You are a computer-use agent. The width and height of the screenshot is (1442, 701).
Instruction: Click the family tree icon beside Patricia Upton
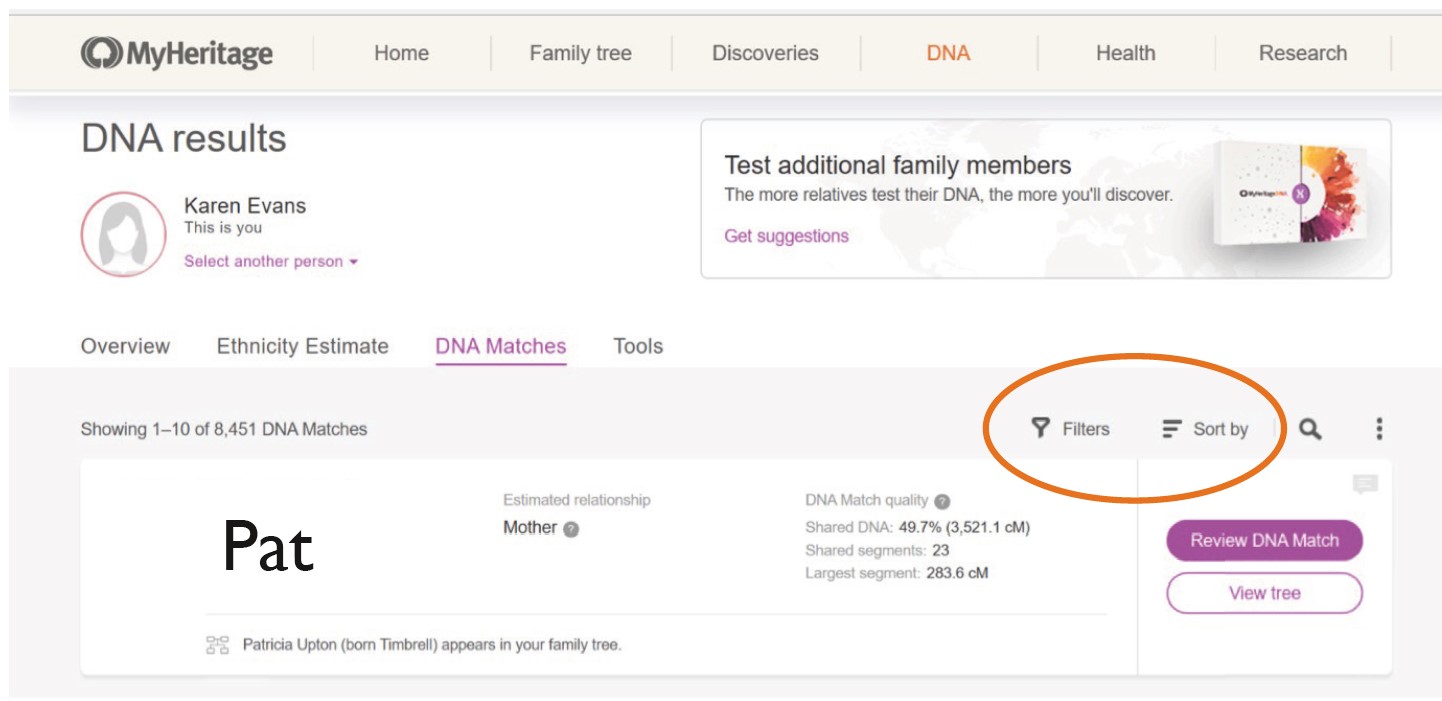click(217, 645)
